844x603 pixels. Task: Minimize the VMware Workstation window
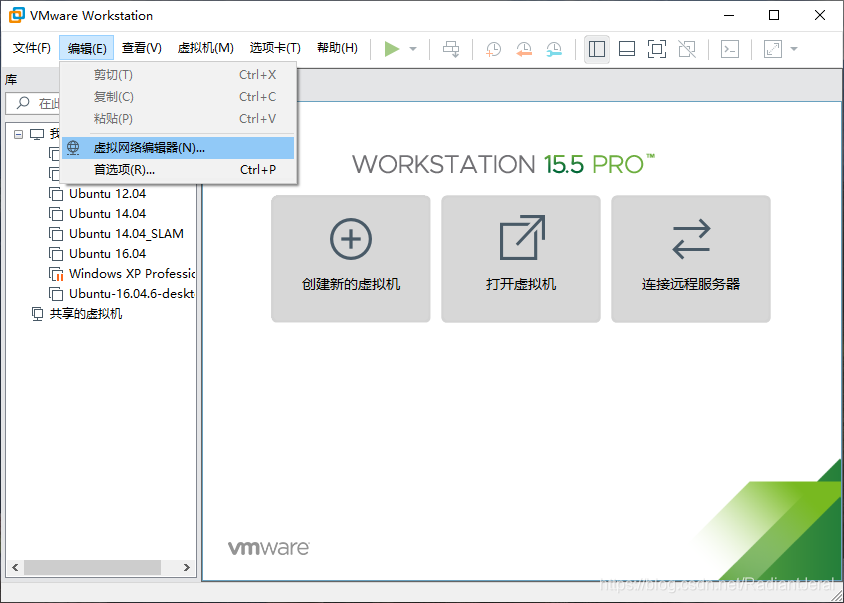(x=728, y=16)
